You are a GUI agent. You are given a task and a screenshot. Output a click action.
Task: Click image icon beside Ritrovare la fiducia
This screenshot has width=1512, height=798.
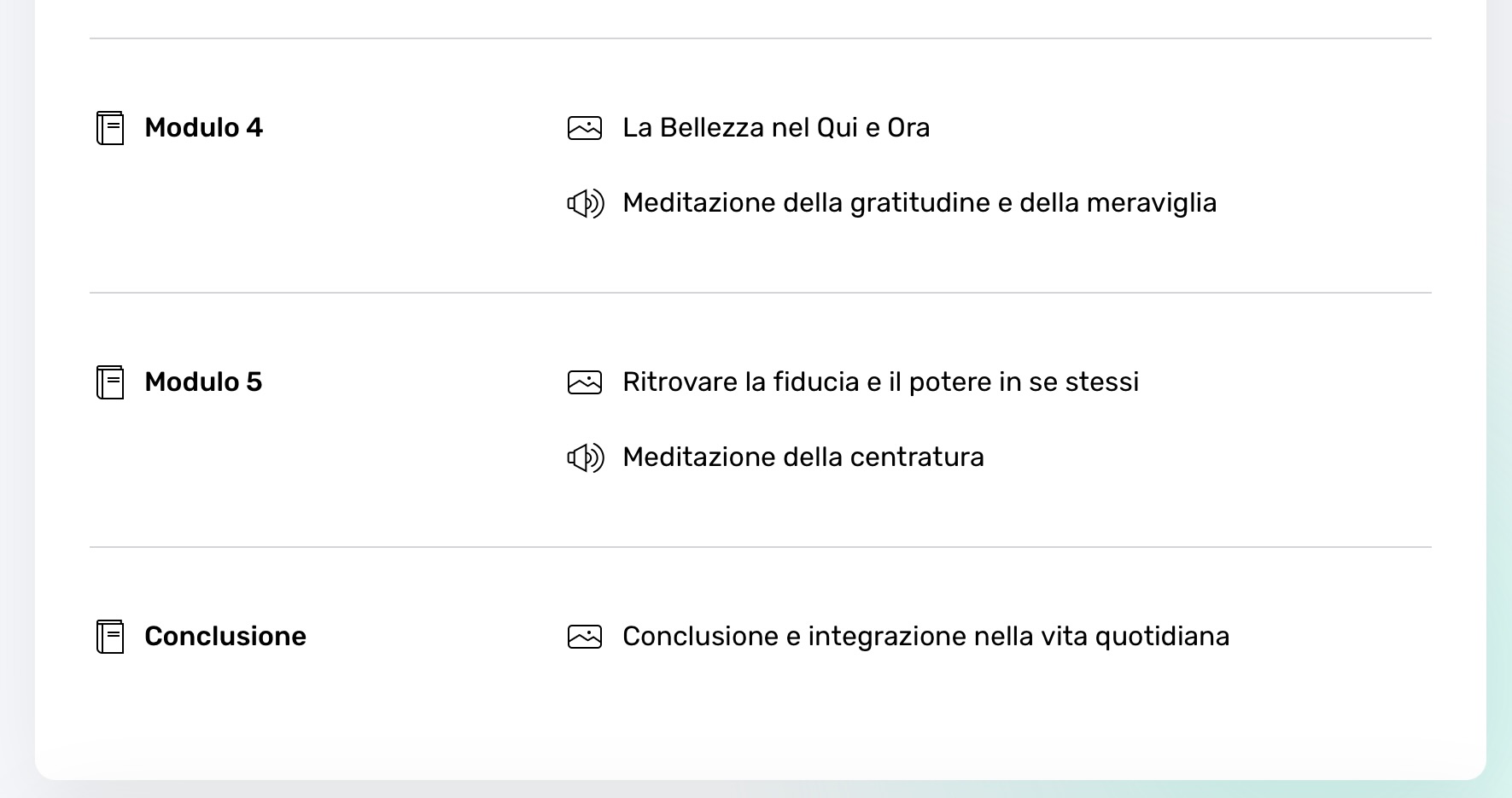(585, 382)
